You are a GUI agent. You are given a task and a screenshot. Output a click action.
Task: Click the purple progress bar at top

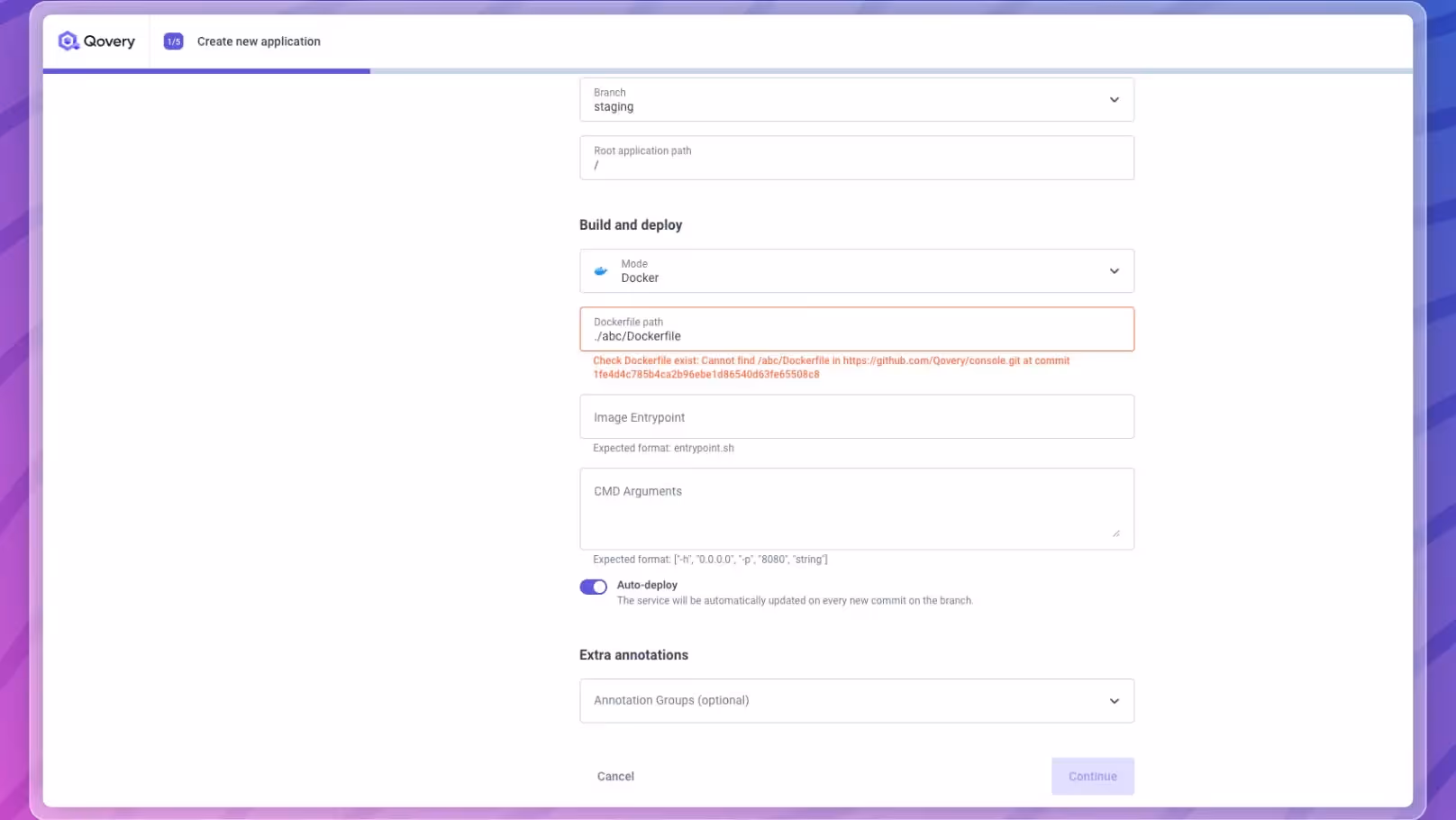coord(207,71)
